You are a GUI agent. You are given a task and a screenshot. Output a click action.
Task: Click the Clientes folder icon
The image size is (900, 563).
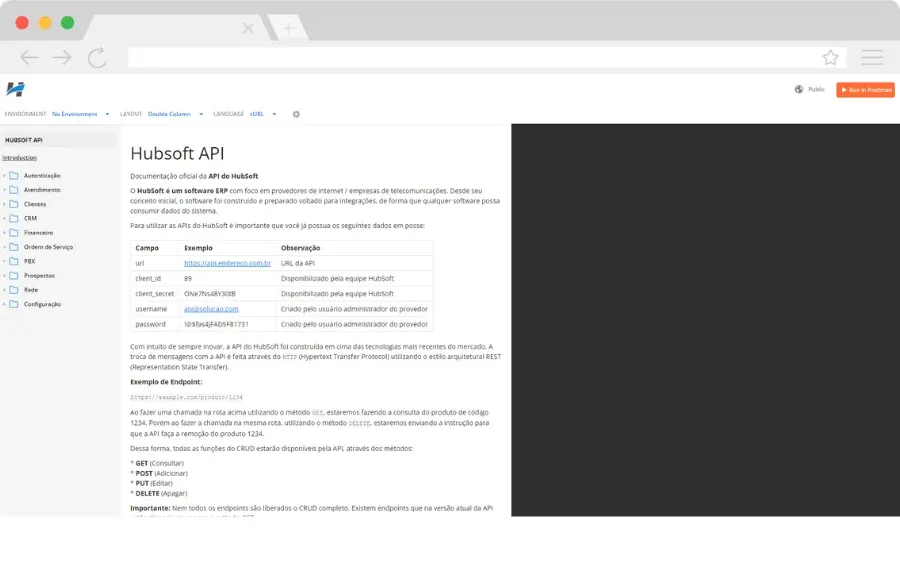click(14, 204)
